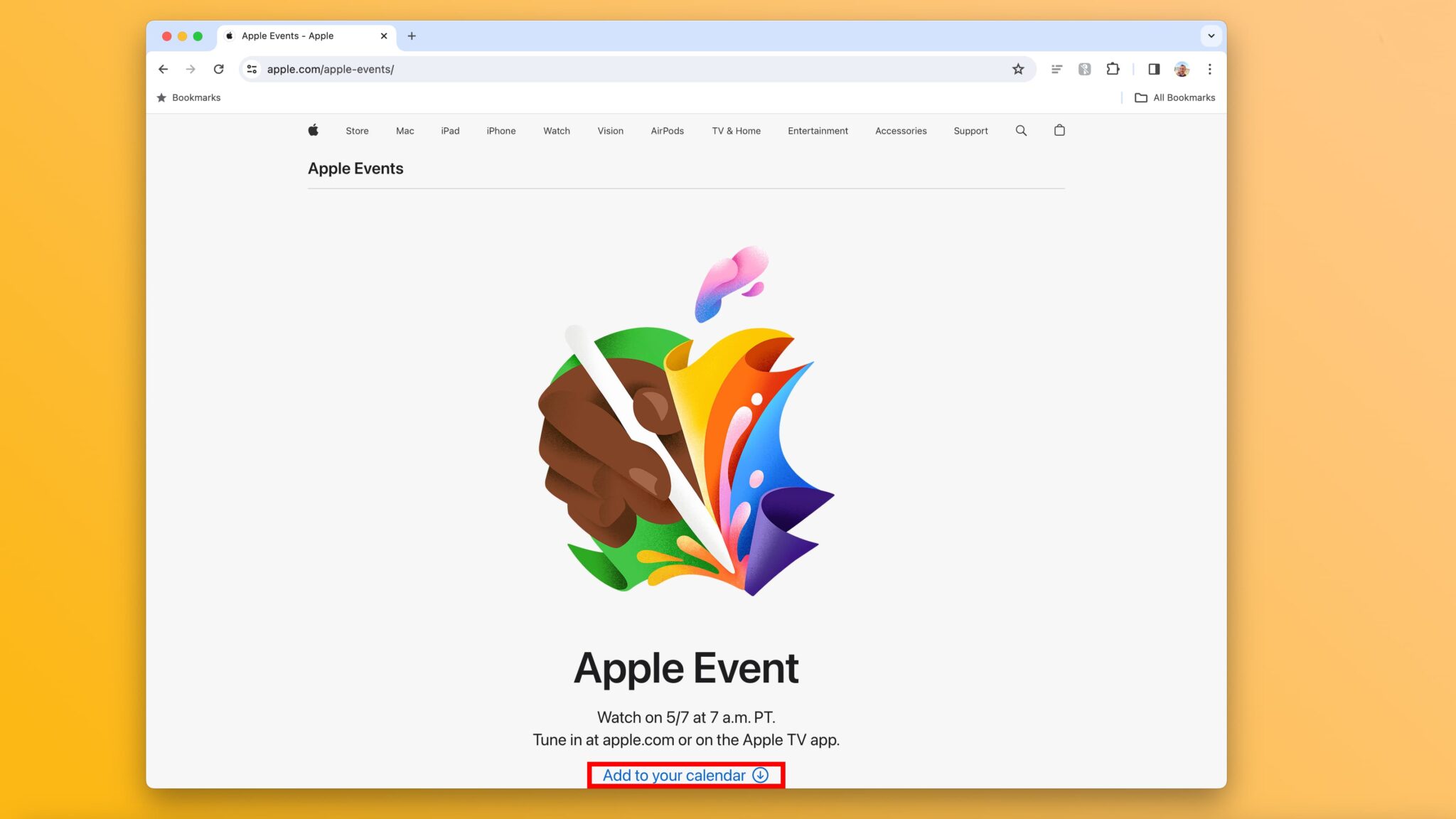The height and width of the screenshot is (819, 1456).
Task: Click the browser forward arrow
Action: [191, 69]
